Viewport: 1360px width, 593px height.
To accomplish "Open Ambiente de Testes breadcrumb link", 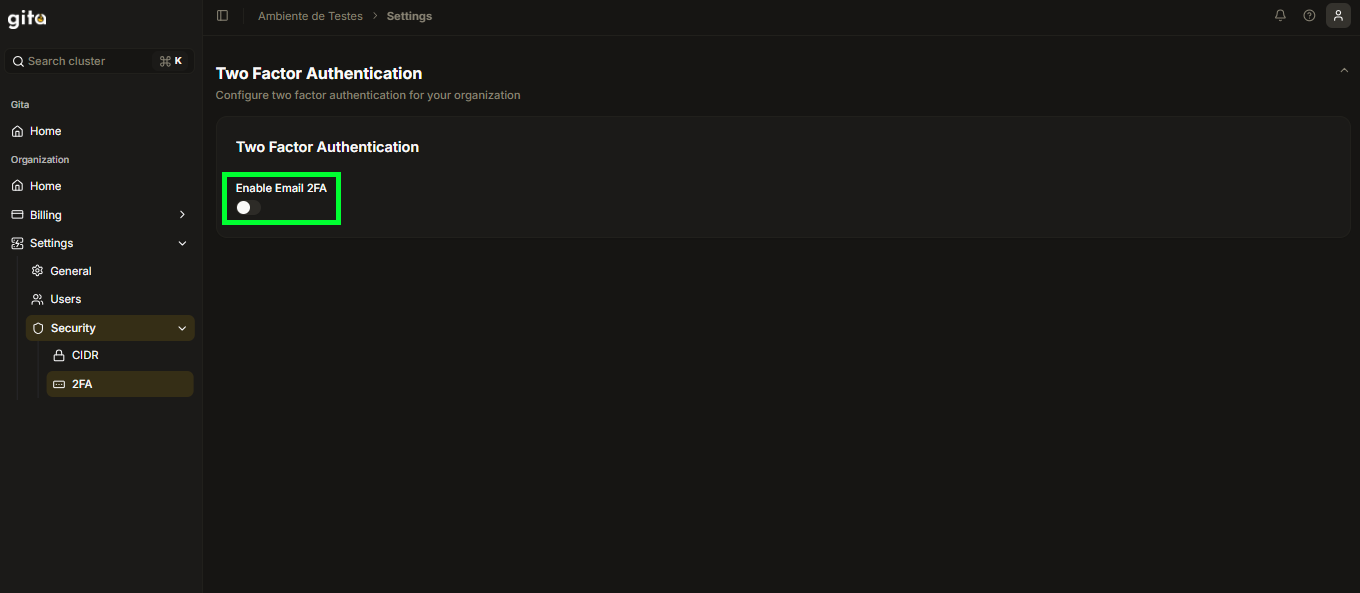I will tap(310, 16).
